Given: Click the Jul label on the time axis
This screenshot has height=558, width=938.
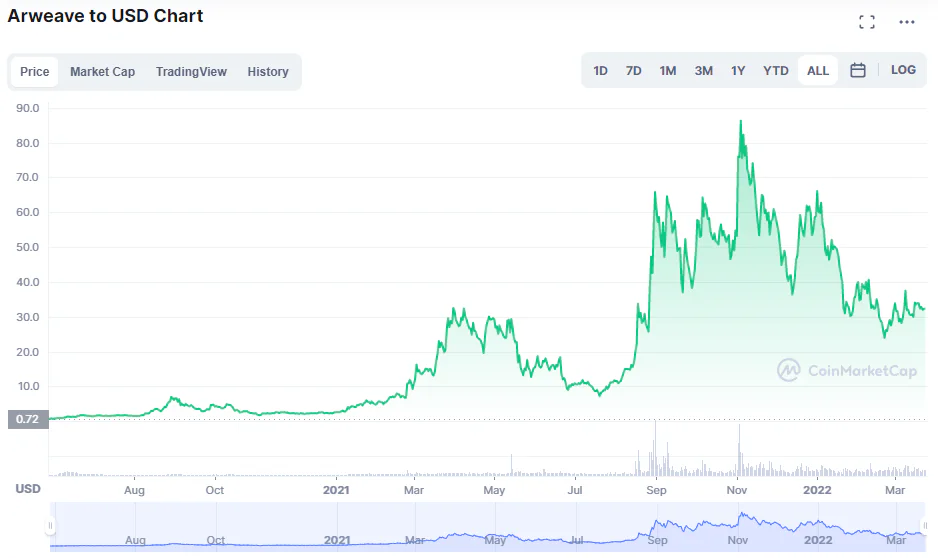Looking at the screenshot, I should click(x=575, y=490).
